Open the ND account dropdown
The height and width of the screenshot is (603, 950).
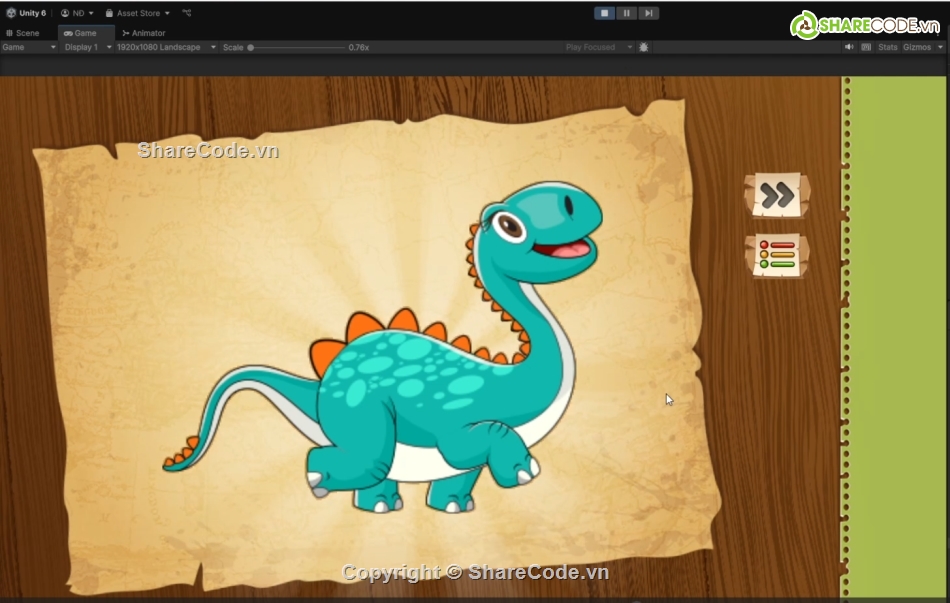point(78,13)
